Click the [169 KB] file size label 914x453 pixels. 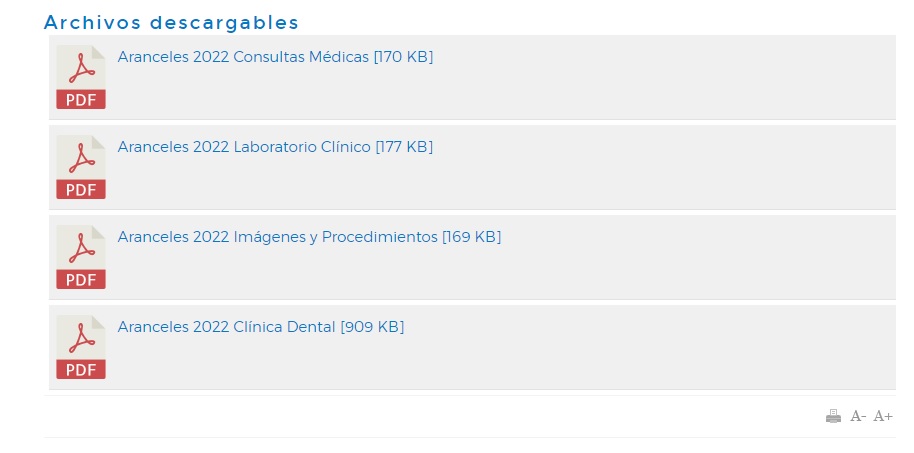click(471, 237)
